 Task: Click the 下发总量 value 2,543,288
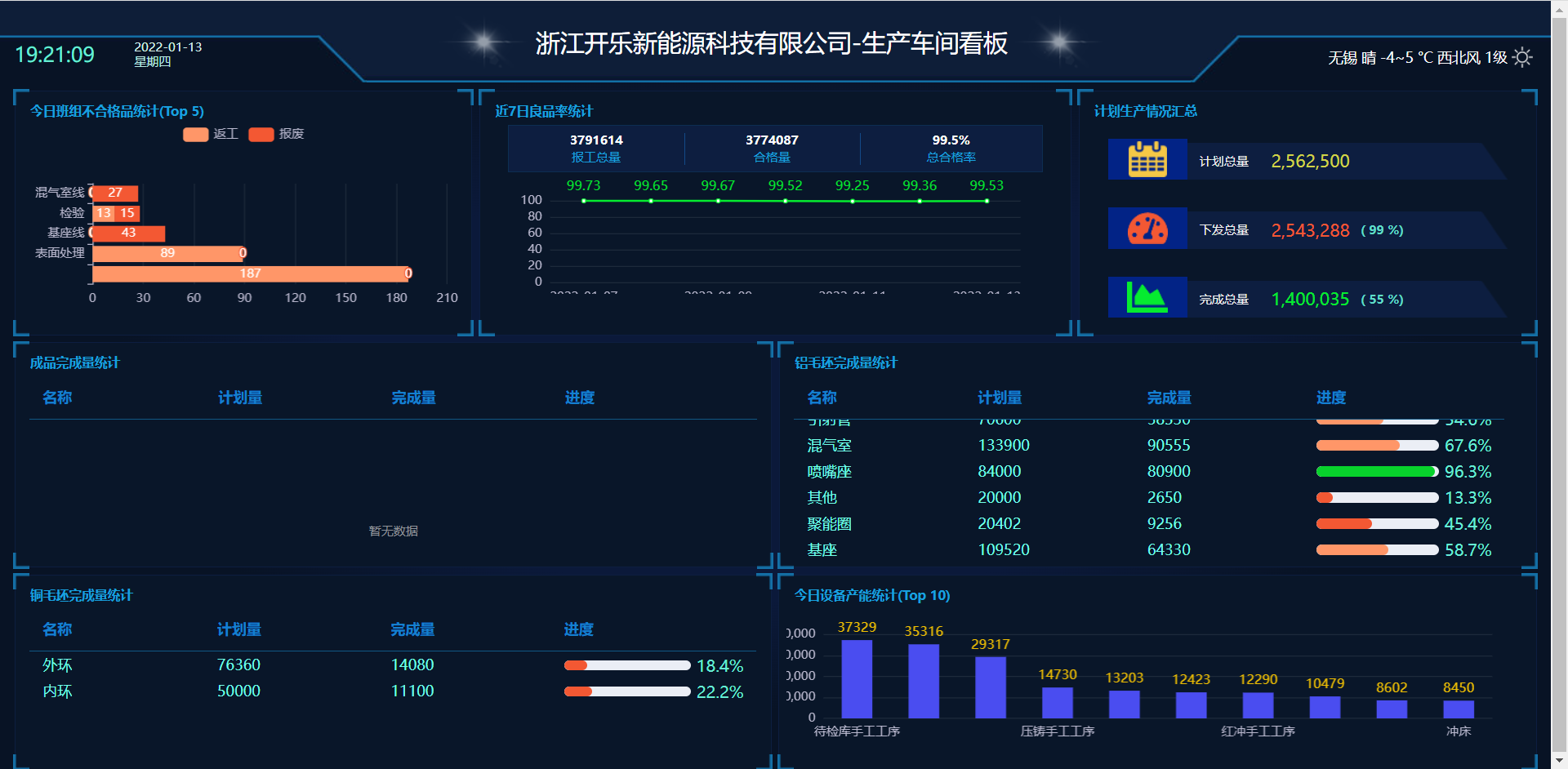1310,231
